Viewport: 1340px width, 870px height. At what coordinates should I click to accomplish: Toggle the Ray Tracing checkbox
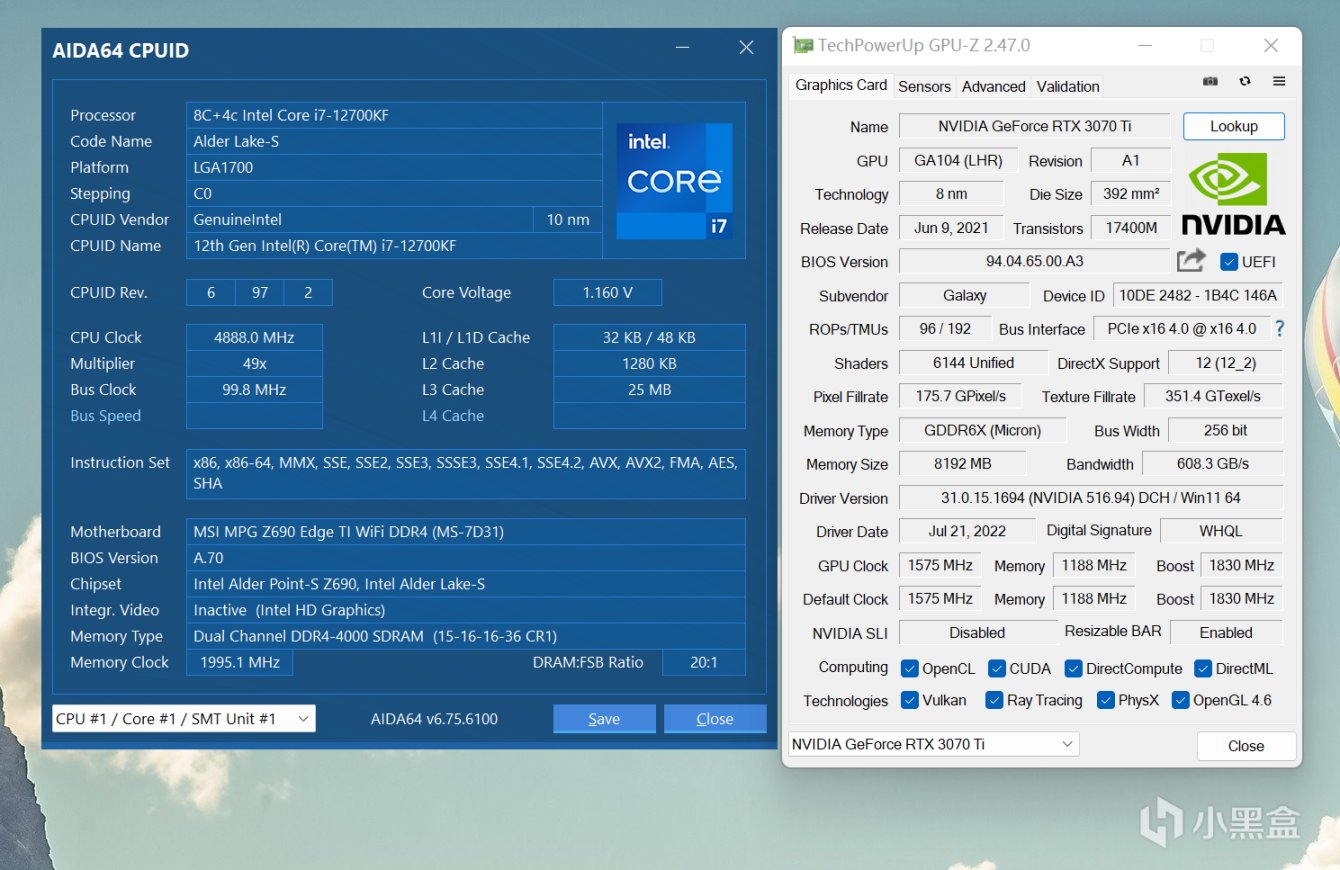(994, 700)
